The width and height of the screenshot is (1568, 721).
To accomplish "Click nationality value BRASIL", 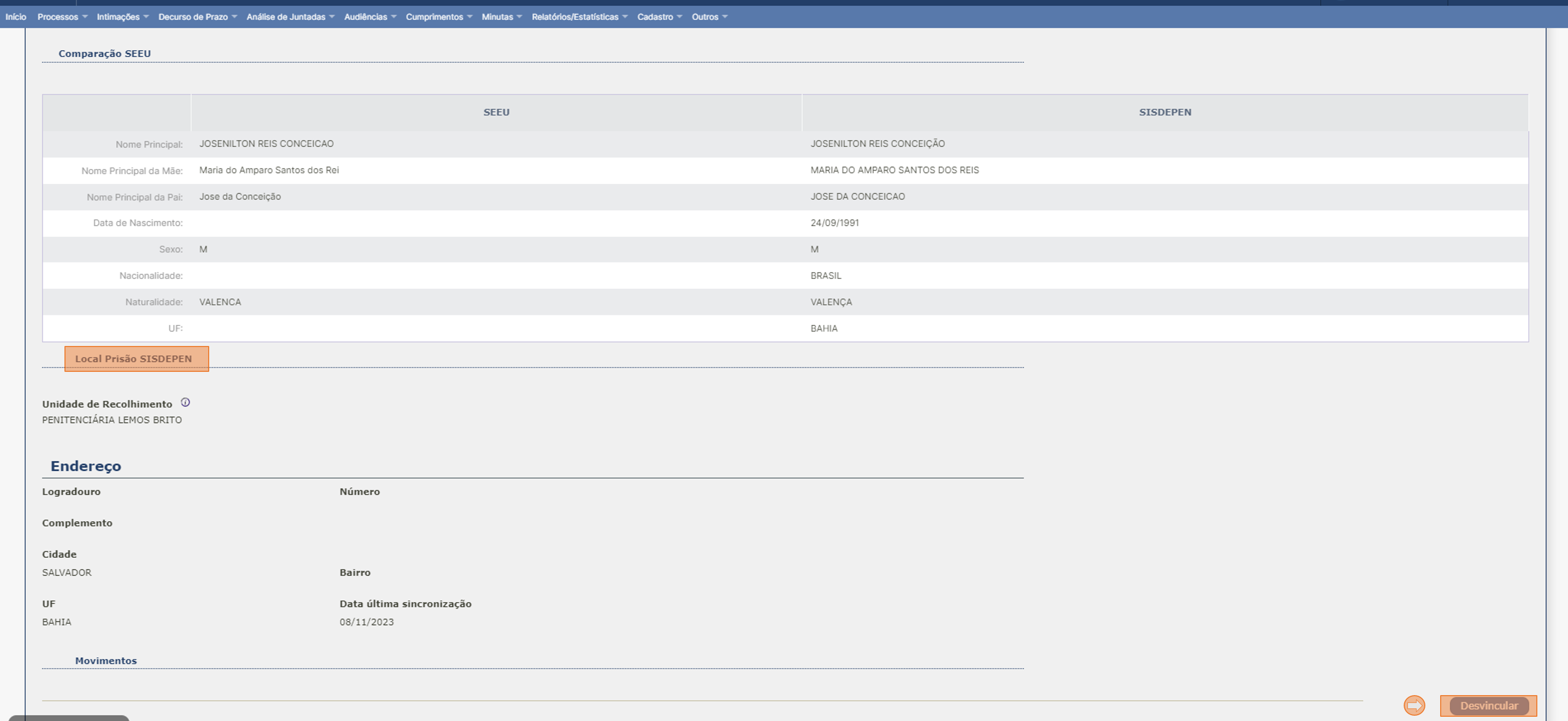I will [x=825, y=276].
